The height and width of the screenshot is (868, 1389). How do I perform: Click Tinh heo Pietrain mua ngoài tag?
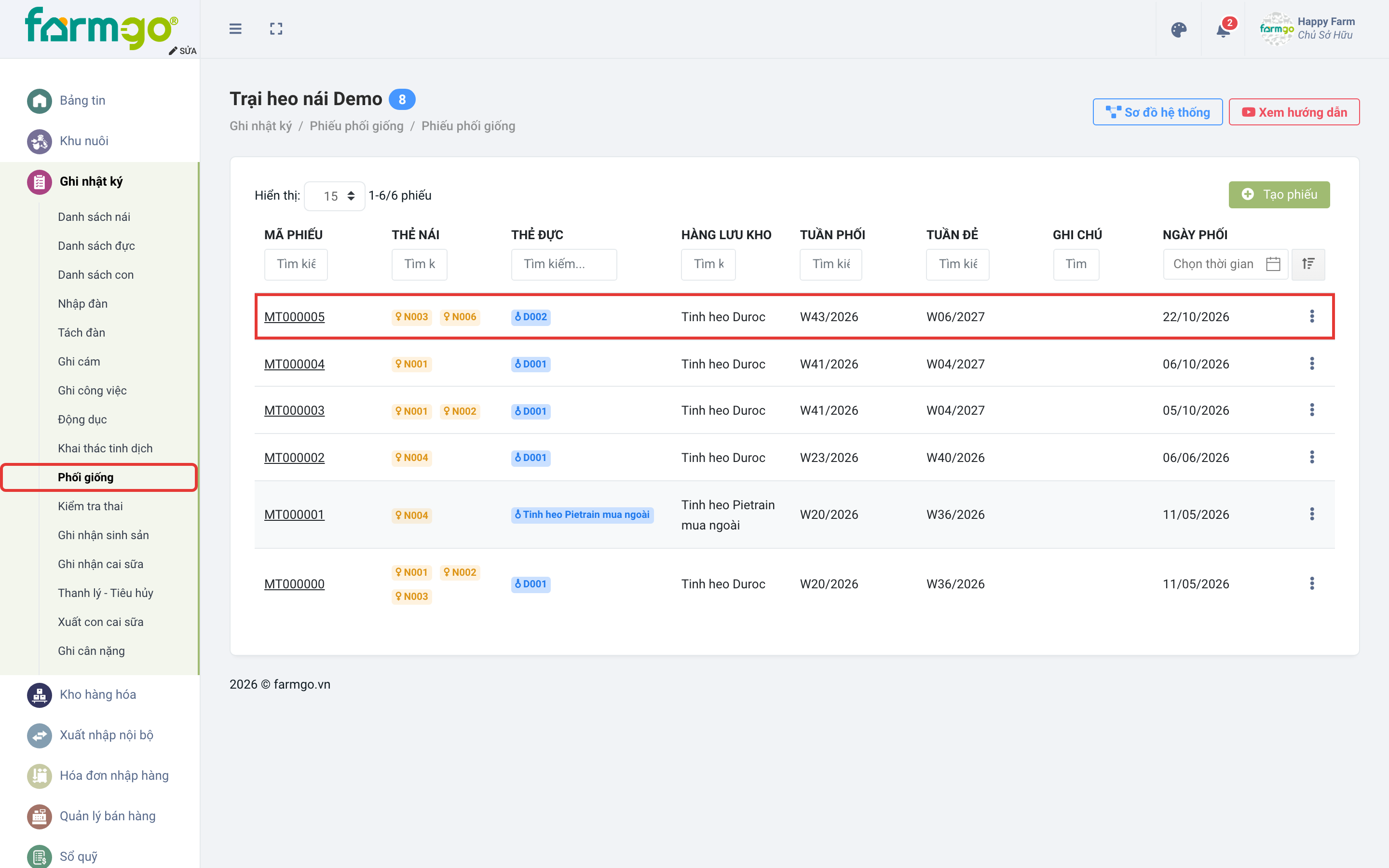coord(582,515)
